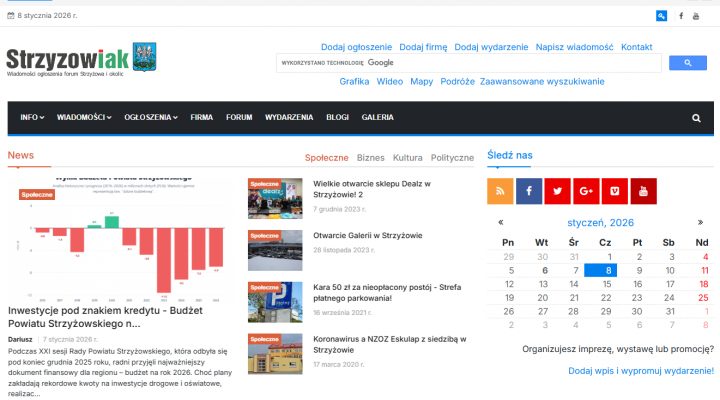Click the Twitter follow icon
The width and height of the screenshot is (720, 400).
557,190
